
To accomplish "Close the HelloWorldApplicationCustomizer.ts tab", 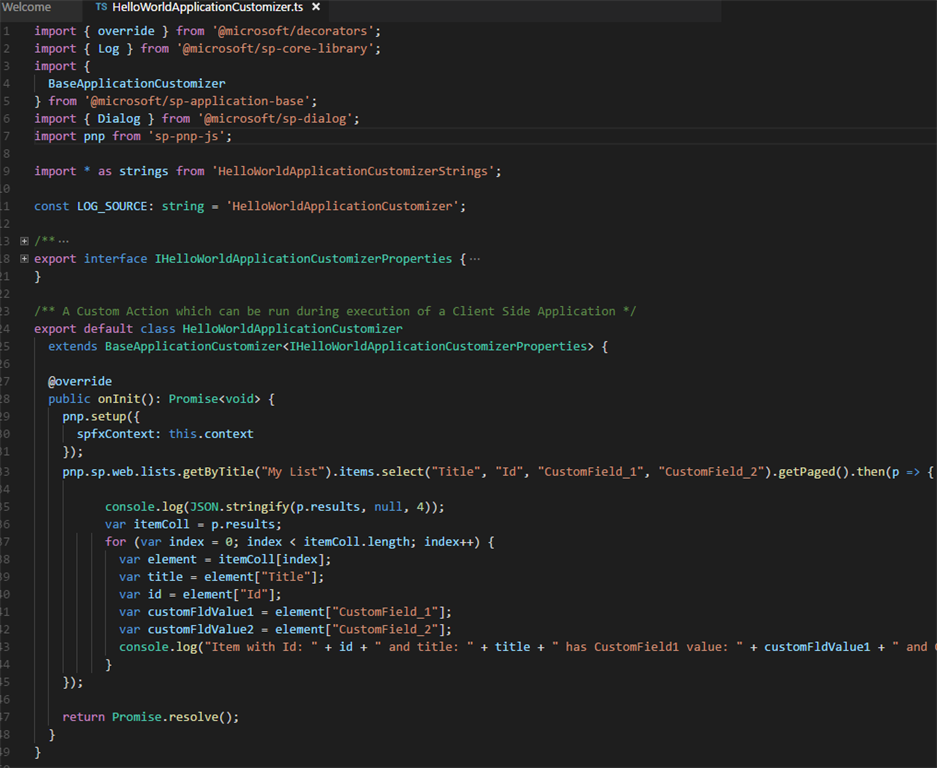I will click(316, 7).
